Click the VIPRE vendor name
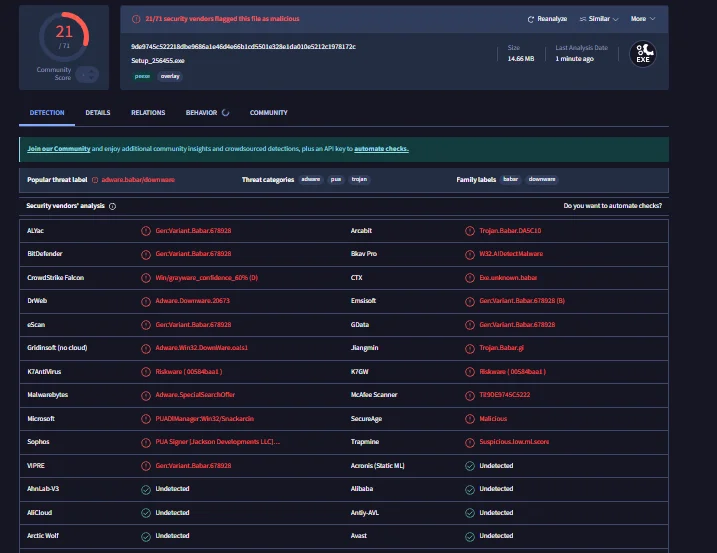717x553 pixels. point(36,466)
